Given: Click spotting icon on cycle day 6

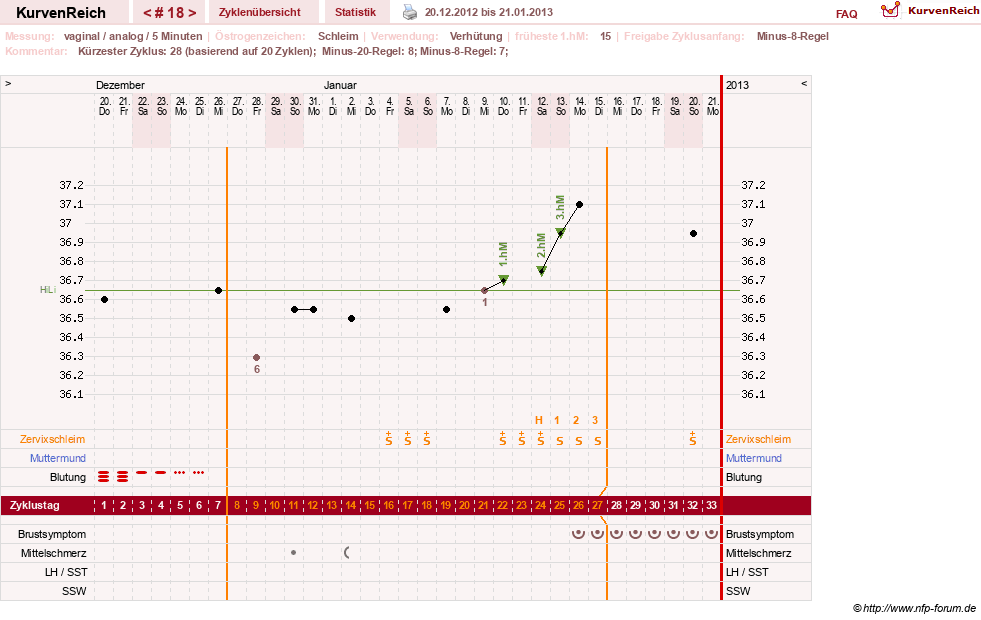Looking at the screenshot, I should (x=198, y=472).
